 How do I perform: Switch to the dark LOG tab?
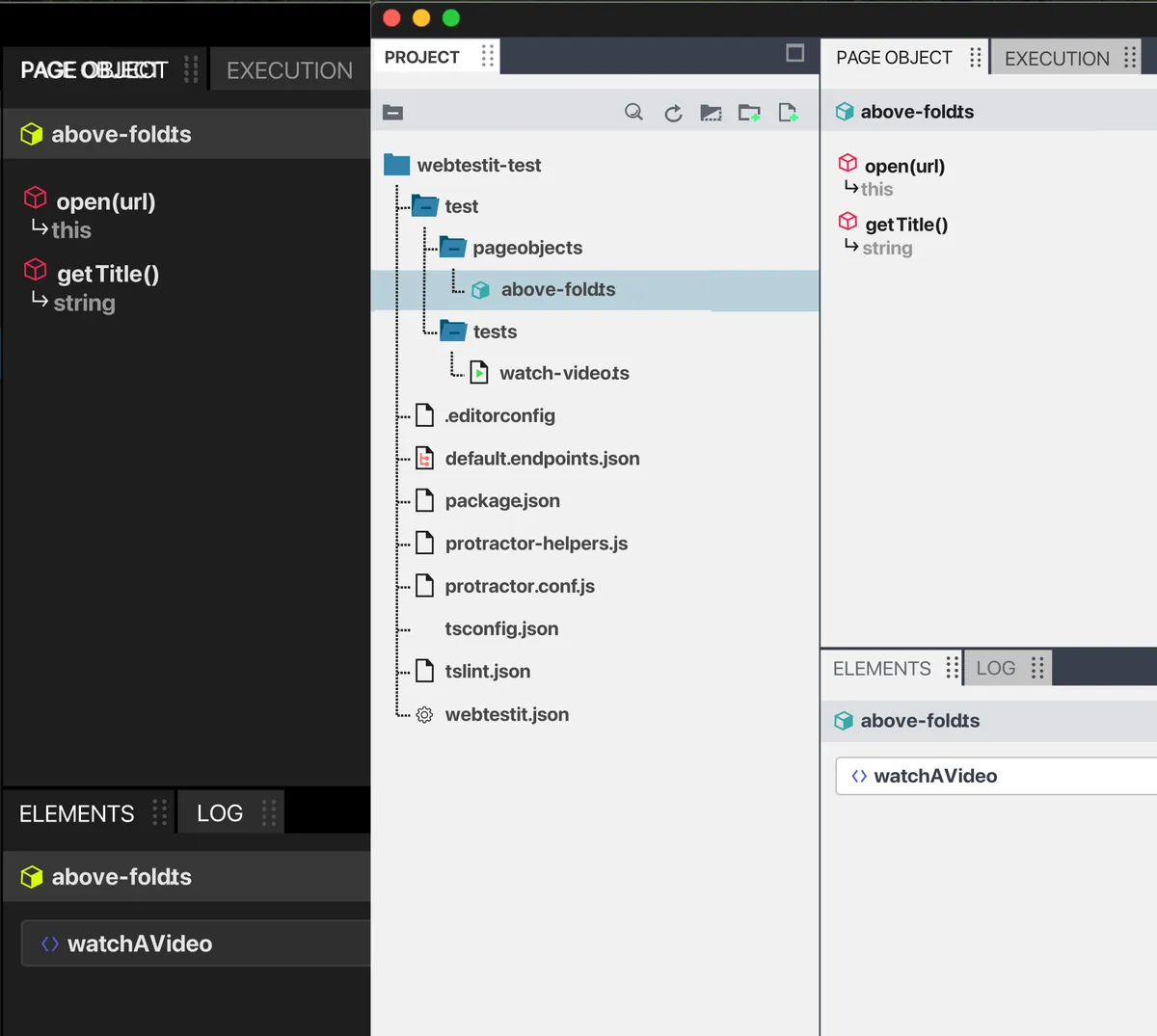(x=220, y=814)
